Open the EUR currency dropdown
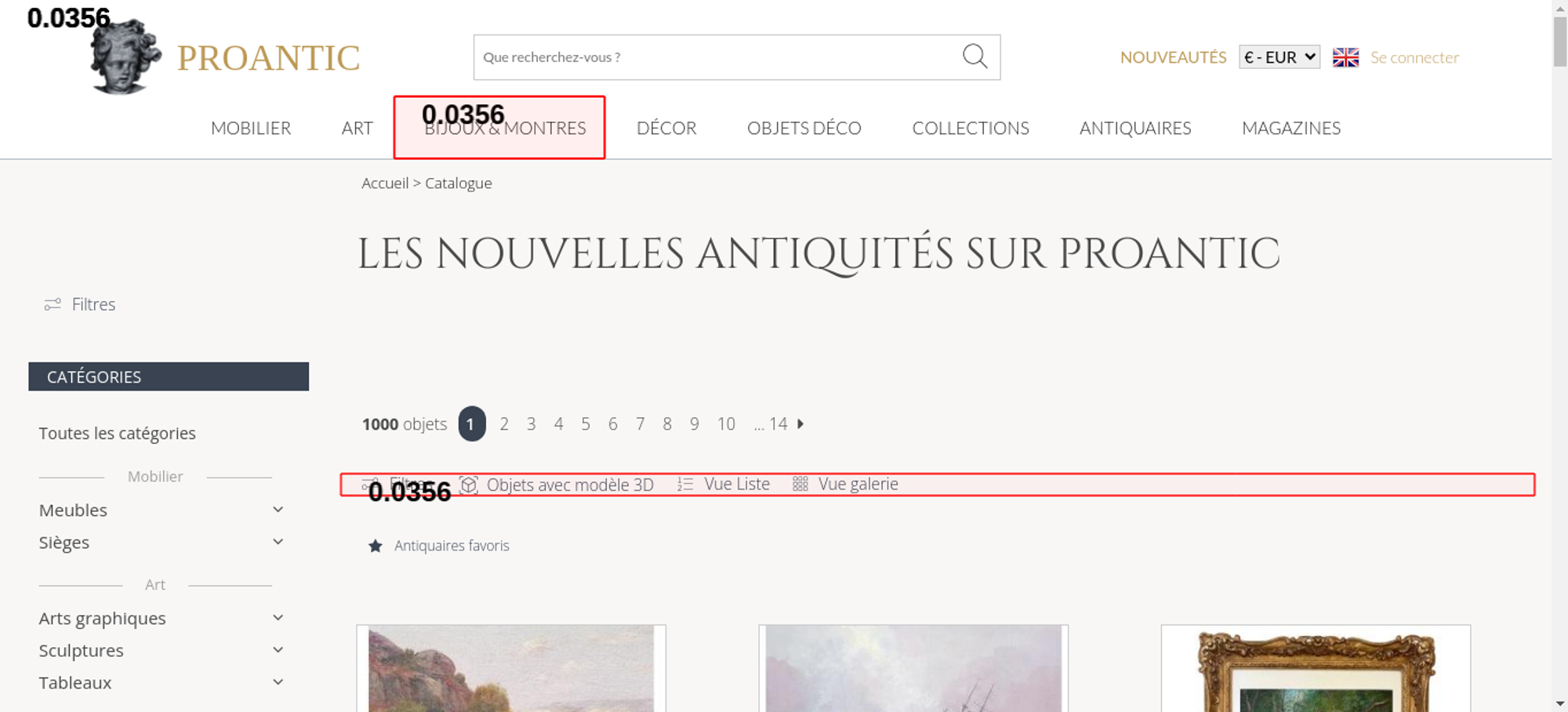1568x712 pixels. [1279, 57]
